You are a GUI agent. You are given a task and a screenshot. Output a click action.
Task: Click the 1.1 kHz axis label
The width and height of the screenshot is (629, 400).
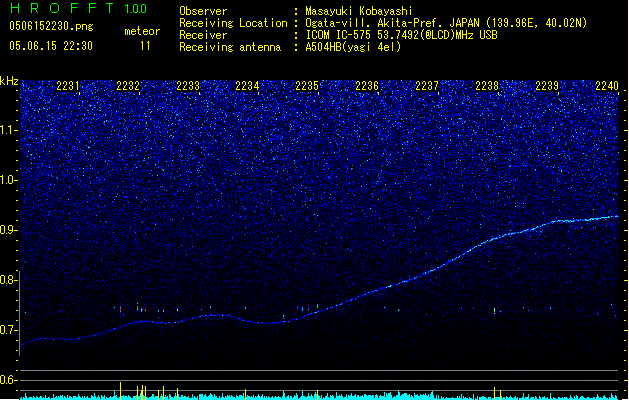click(8, 130)
